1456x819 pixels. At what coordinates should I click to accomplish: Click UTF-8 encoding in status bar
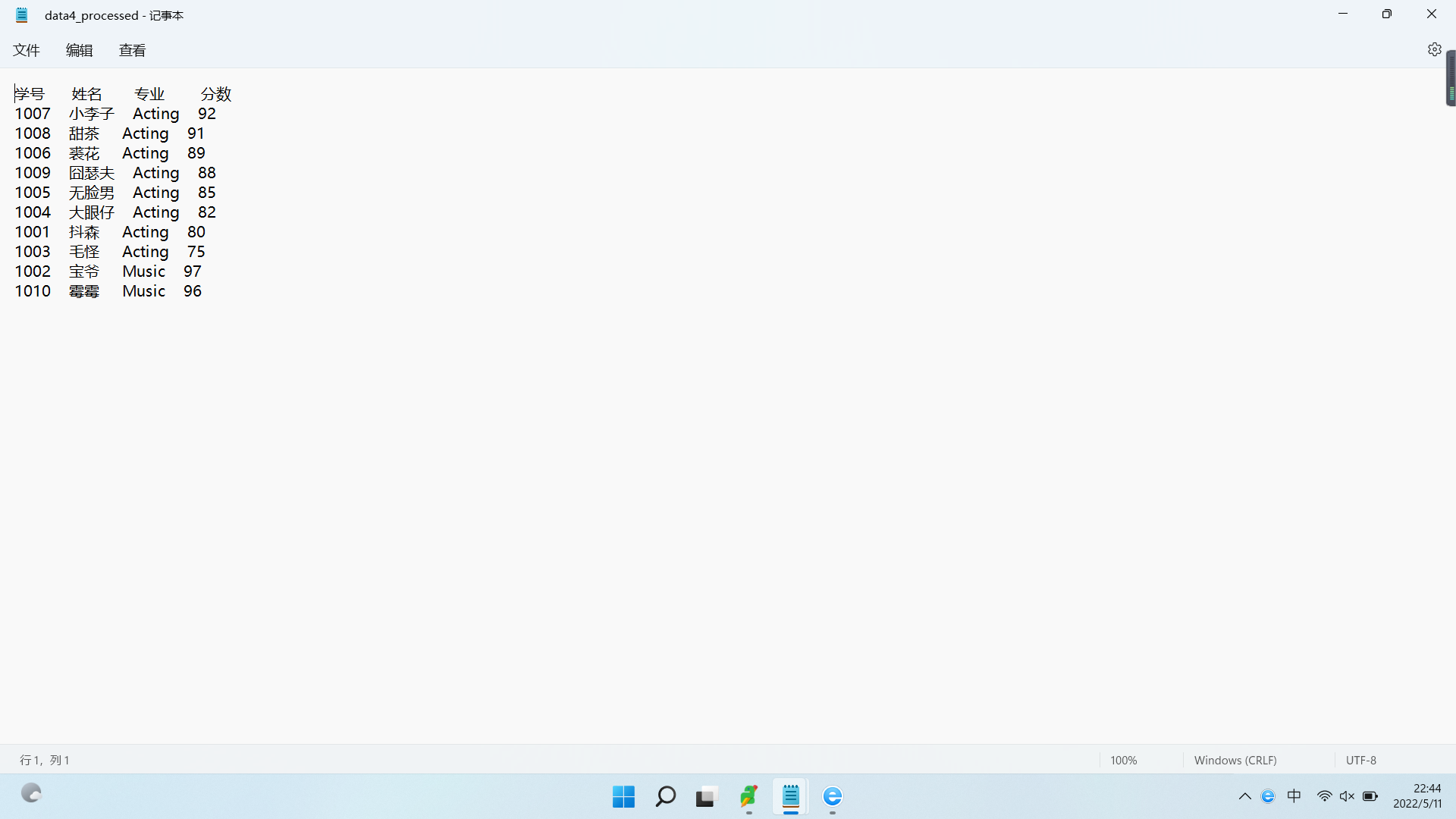point(1360,760)
